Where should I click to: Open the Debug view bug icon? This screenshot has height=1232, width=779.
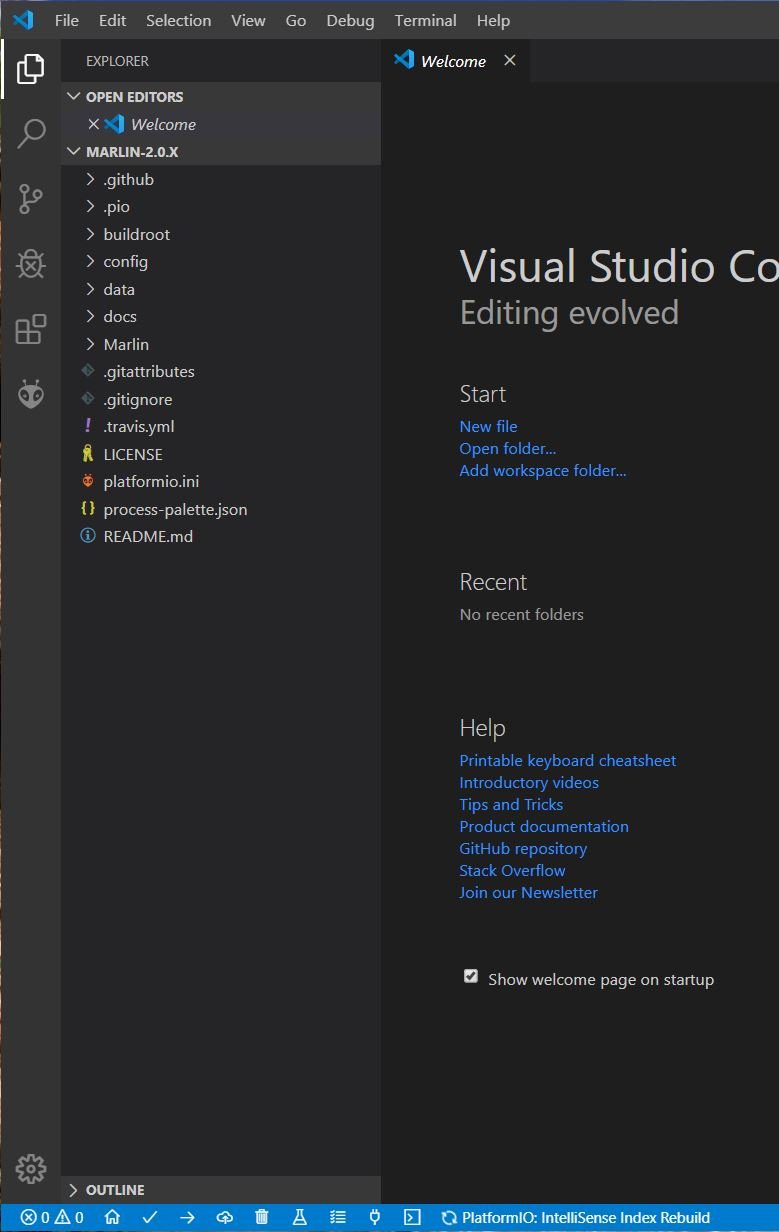31,264
